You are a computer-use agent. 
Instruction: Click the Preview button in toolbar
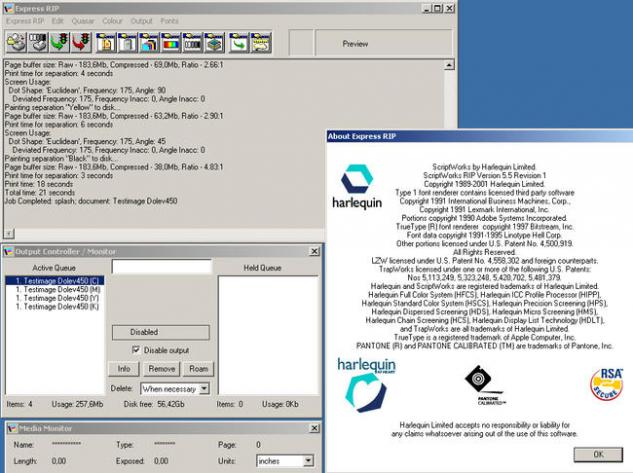click(355, 44)
